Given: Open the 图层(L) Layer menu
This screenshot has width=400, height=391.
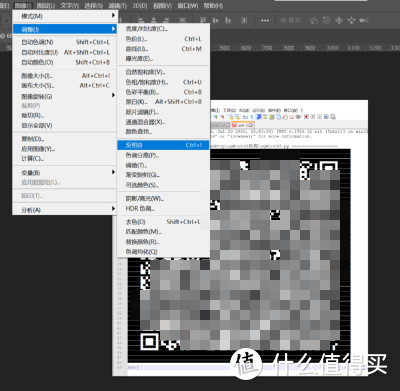Looking at the screenshot, I should [x=45, y=6].
